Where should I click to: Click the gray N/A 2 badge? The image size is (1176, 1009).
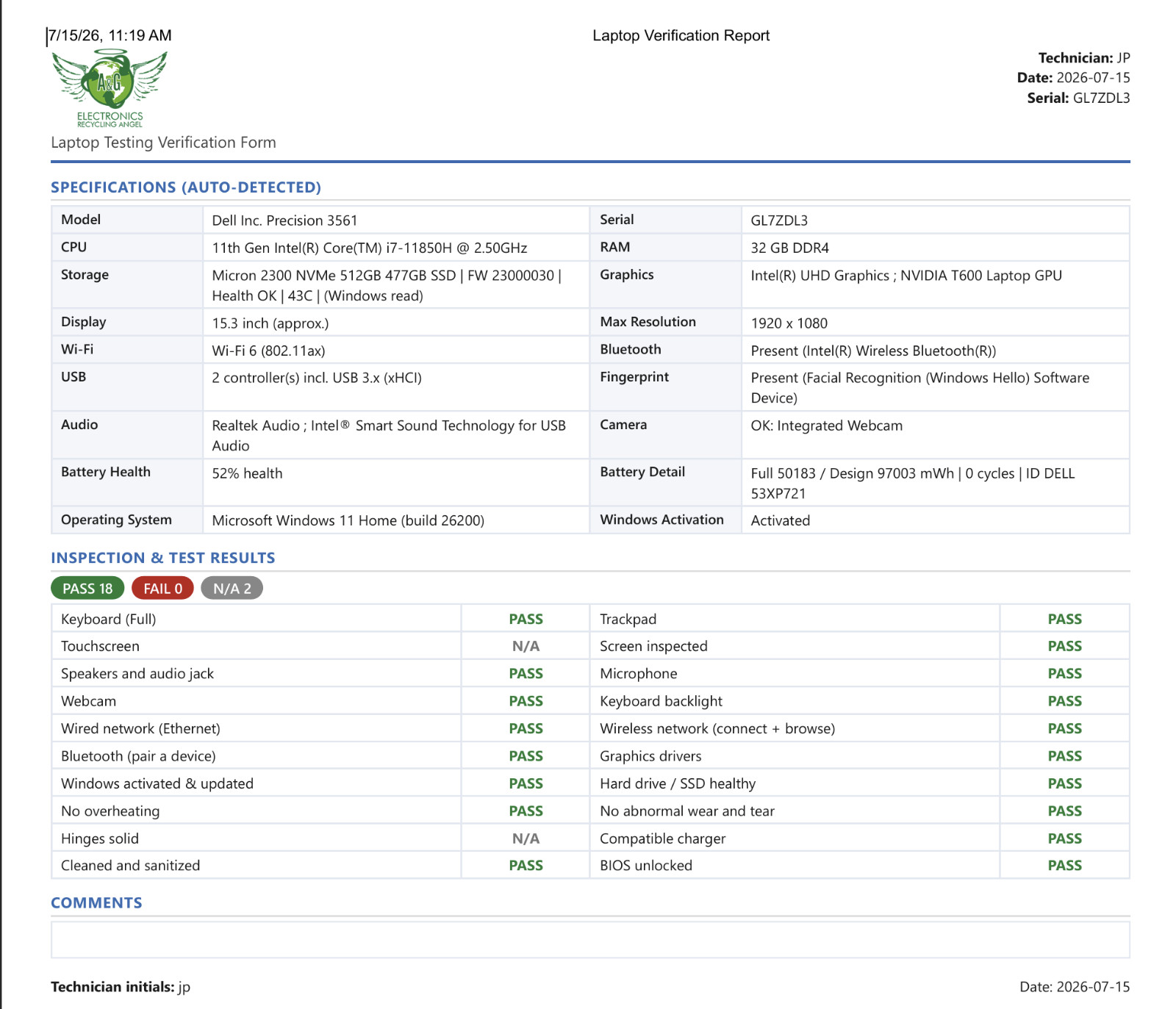[x=232, y=589]
